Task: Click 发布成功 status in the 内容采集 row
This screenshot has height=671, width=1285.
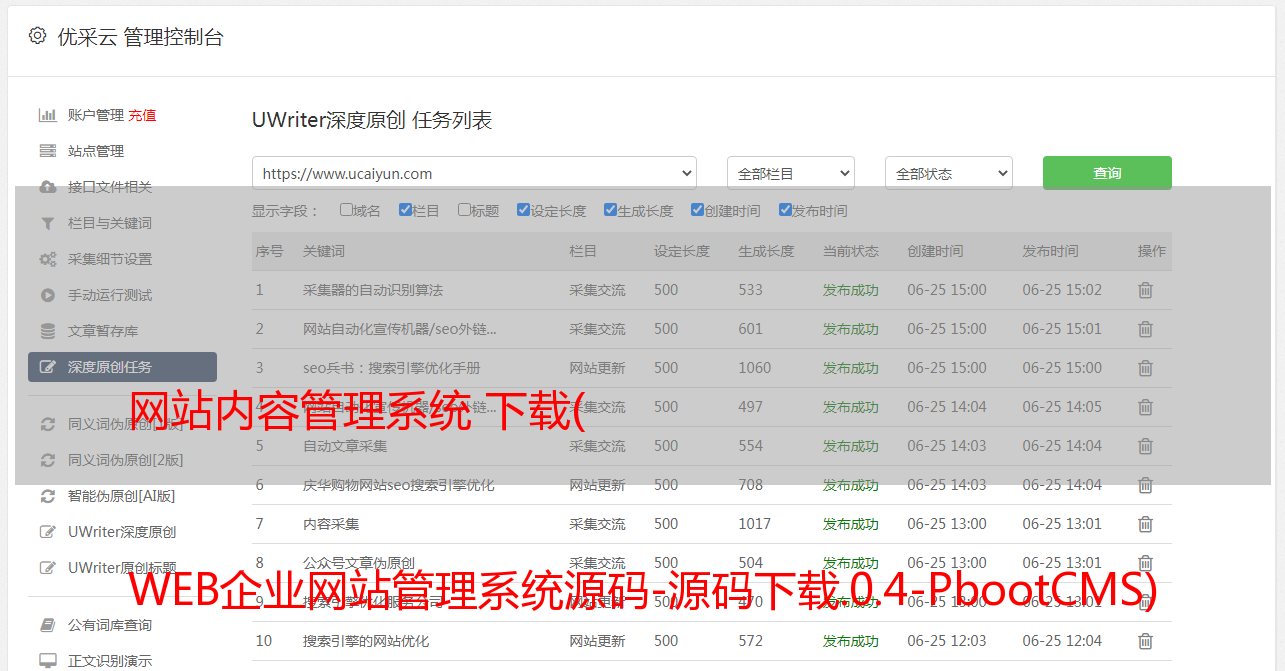Action: 851,524
